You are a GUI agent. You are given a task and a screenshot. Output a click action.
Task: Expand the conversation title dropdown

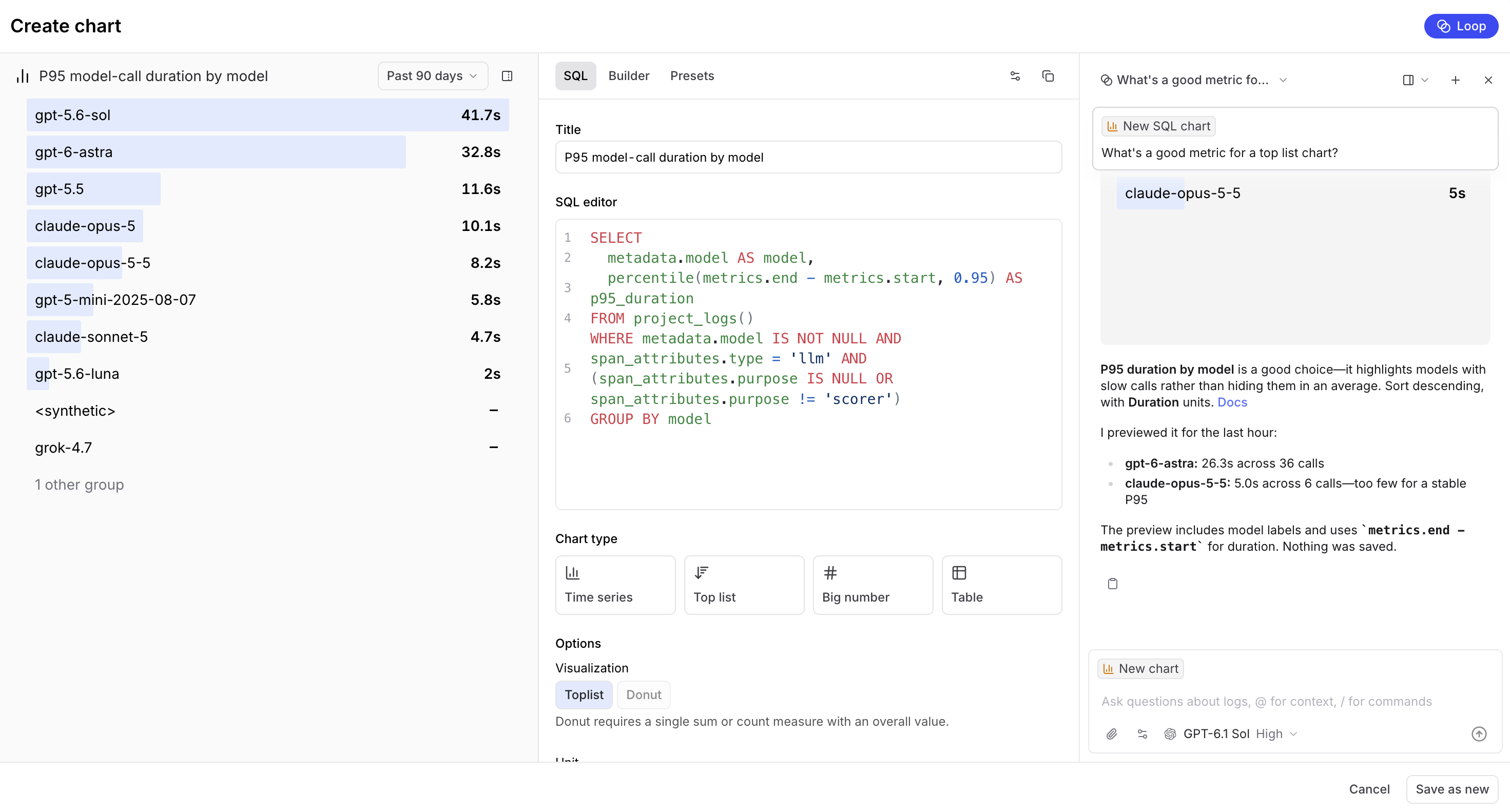point(1283,80)
